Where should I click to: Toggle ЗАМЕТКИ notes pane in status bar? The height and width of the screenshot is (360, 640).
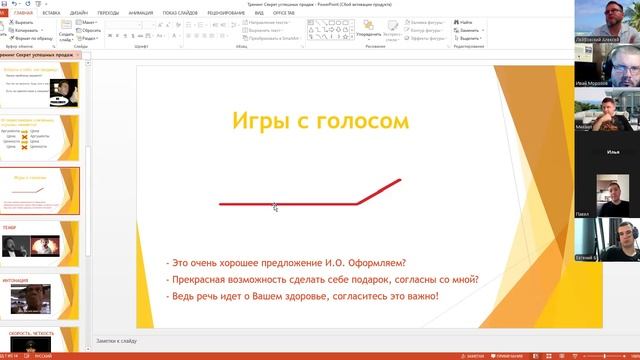click(x=472, y=356)
